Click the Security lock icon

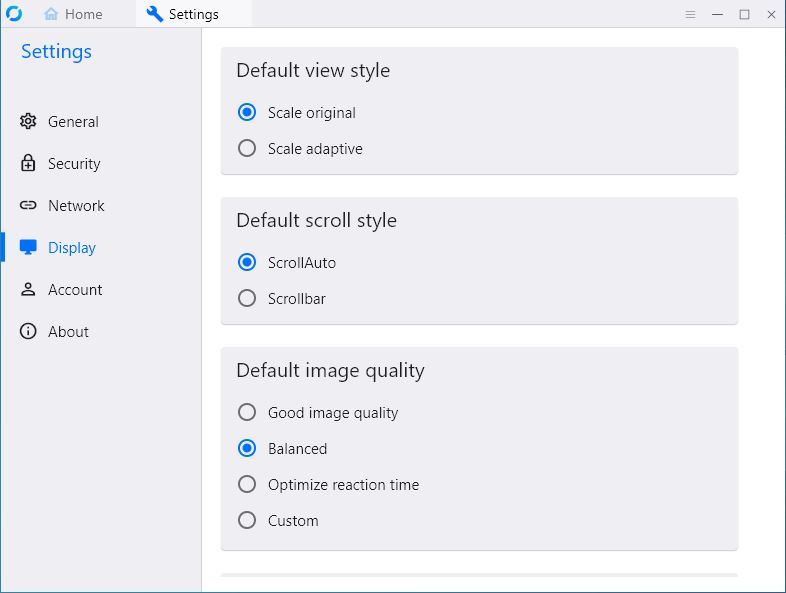click(x=28, y=163)
